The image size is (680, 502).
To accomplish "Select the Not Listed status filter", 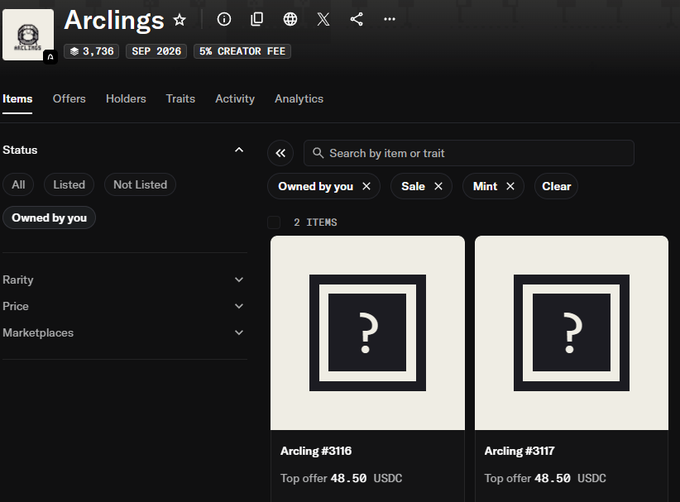I will point(140,185).
